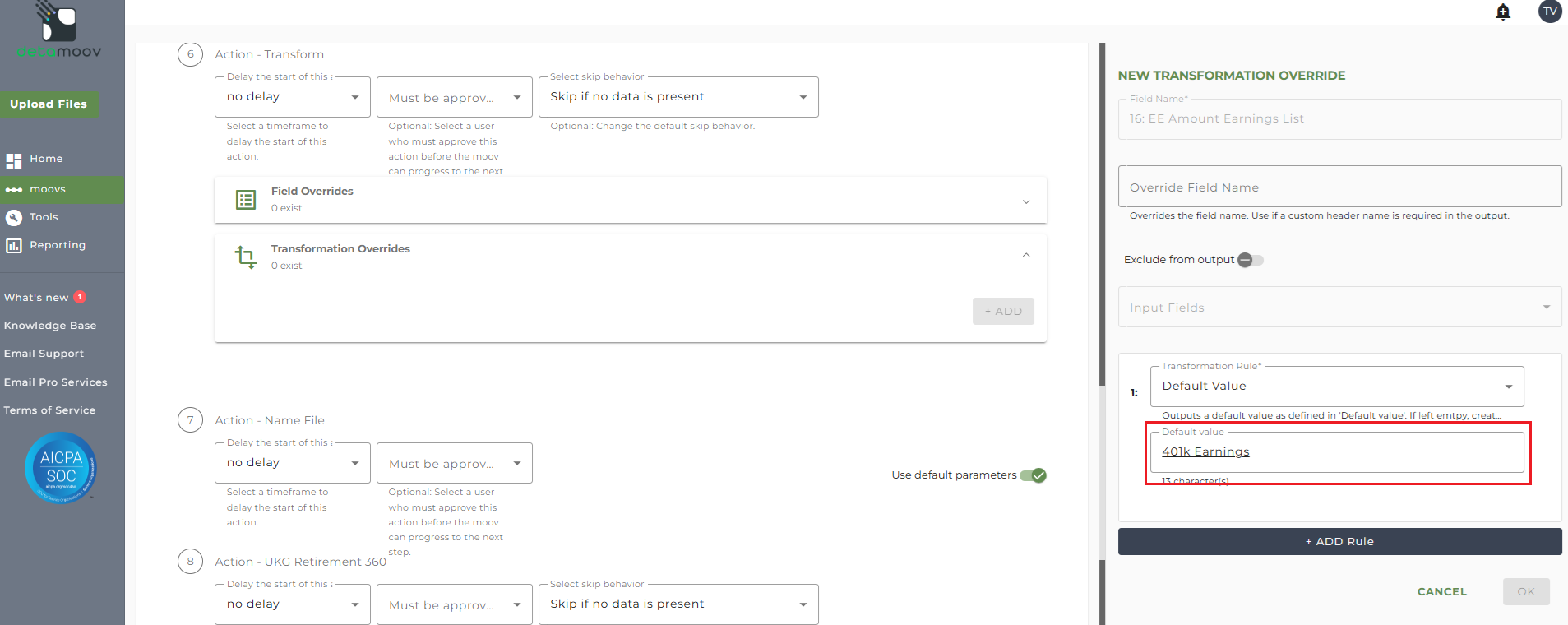
Task: Open the TV user avatar menu
Action: pyautogui.click(x=1550, y=12)
